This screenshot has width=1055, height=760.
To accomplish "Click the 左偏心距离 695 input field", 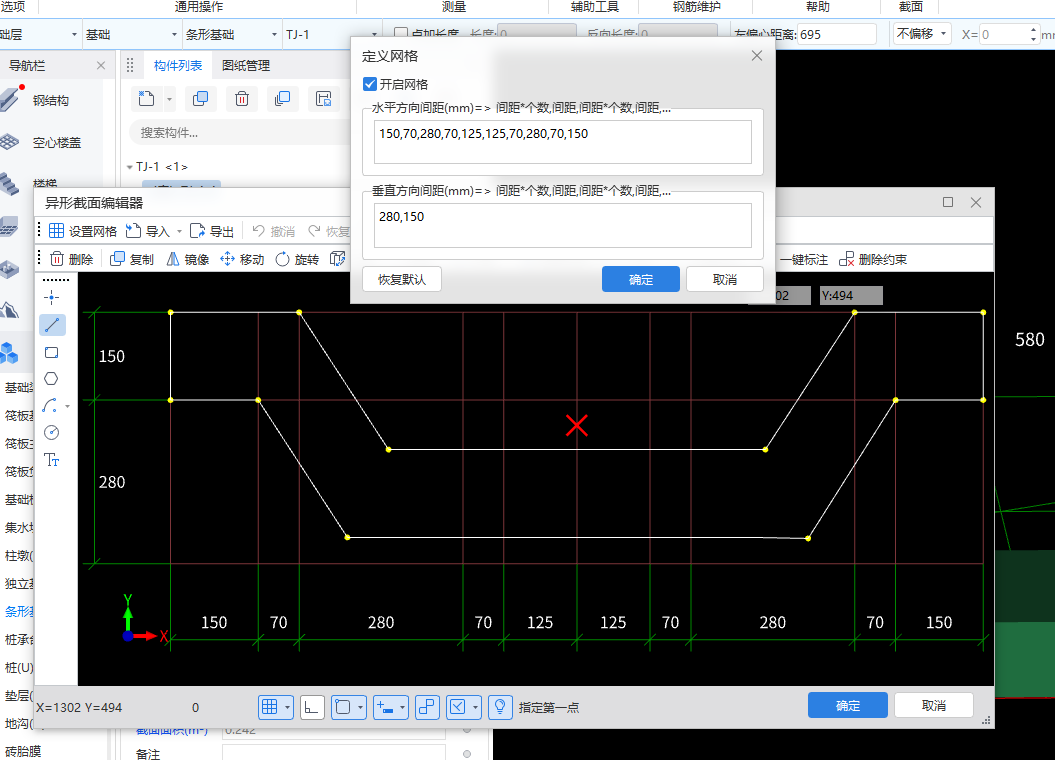I will (837, 34).
